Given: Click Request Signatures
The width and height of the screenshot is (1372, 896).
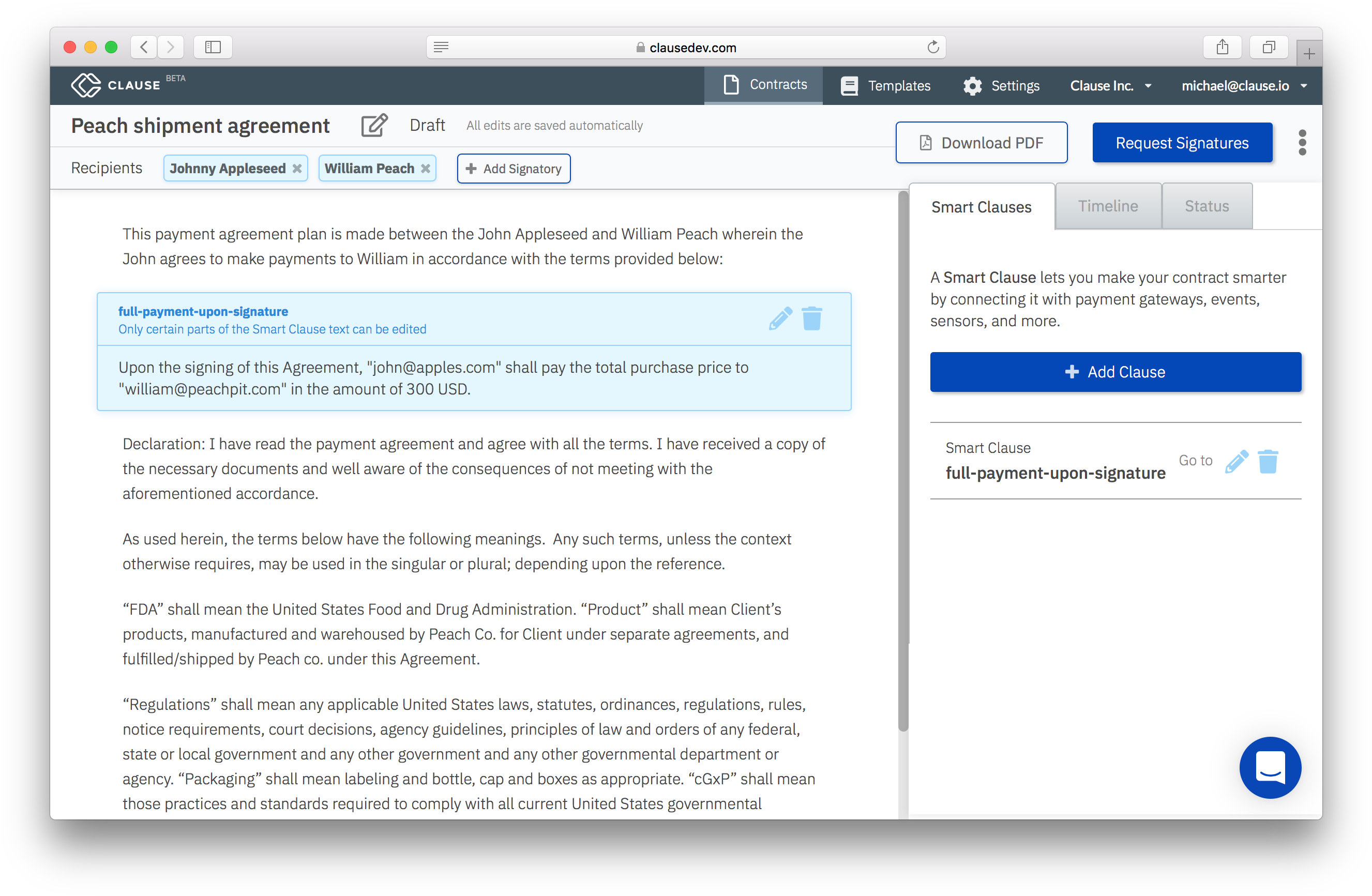Looking at the screenshot, I should [1182, 142].
